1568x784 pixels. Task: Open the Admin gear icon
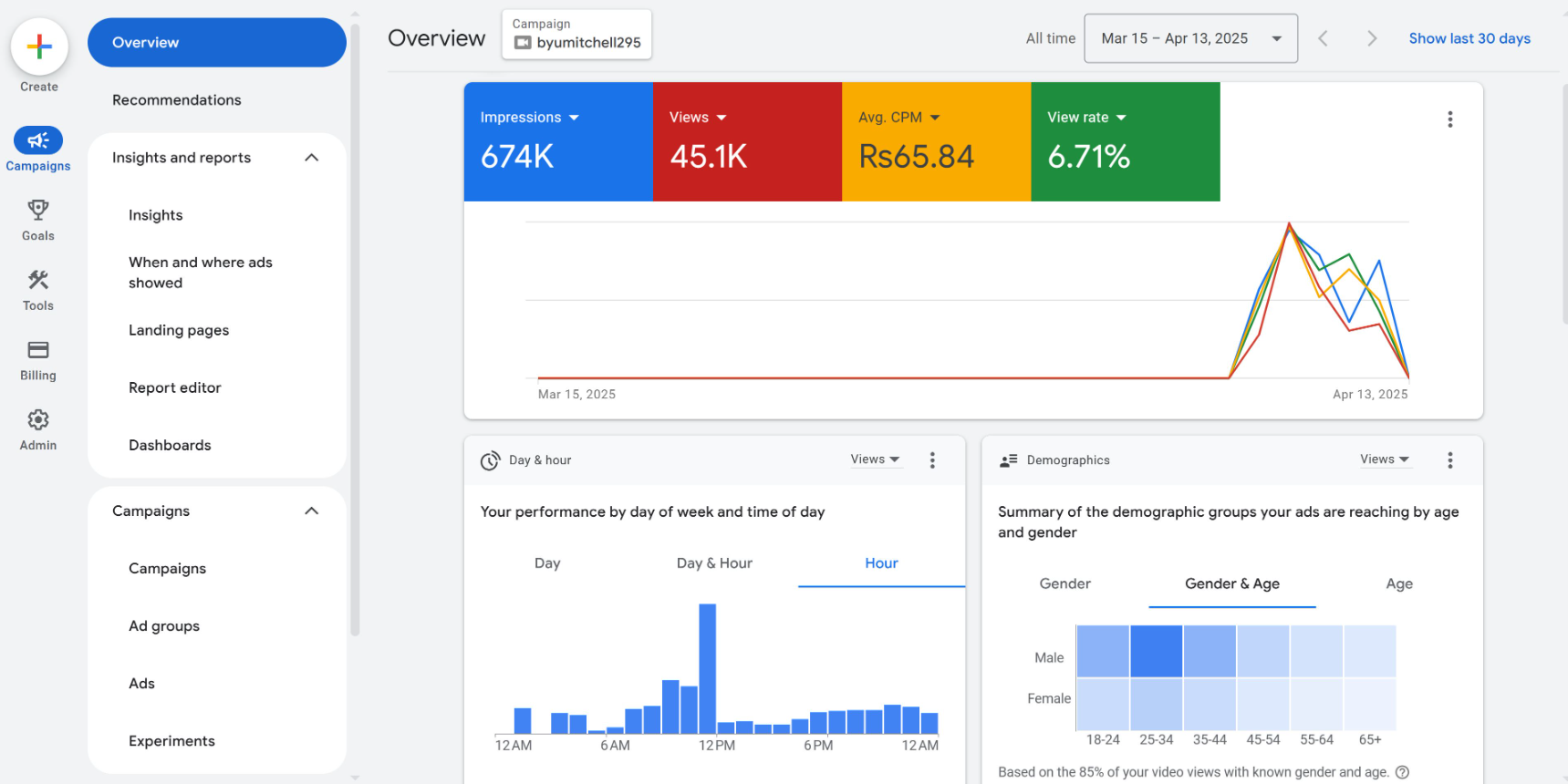[x=38, y=420]
